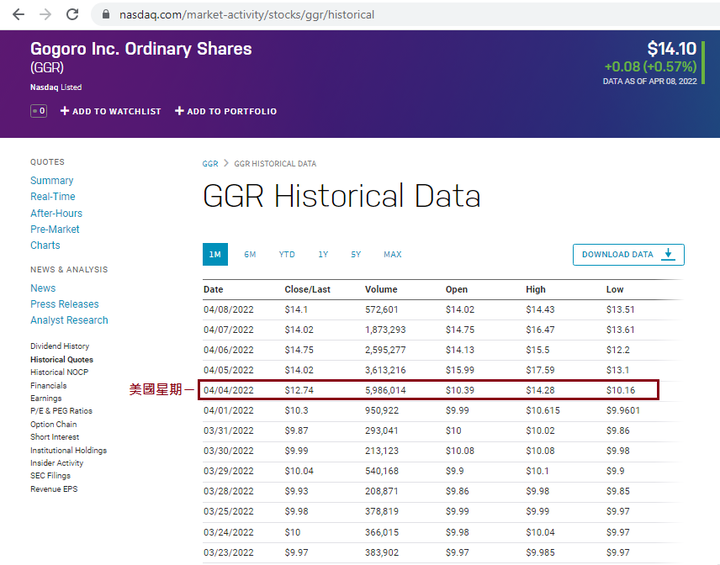This screenshot has width=720, height=565.
Task: Click the low value $9.9601
Action: click(x=623, y=411)
